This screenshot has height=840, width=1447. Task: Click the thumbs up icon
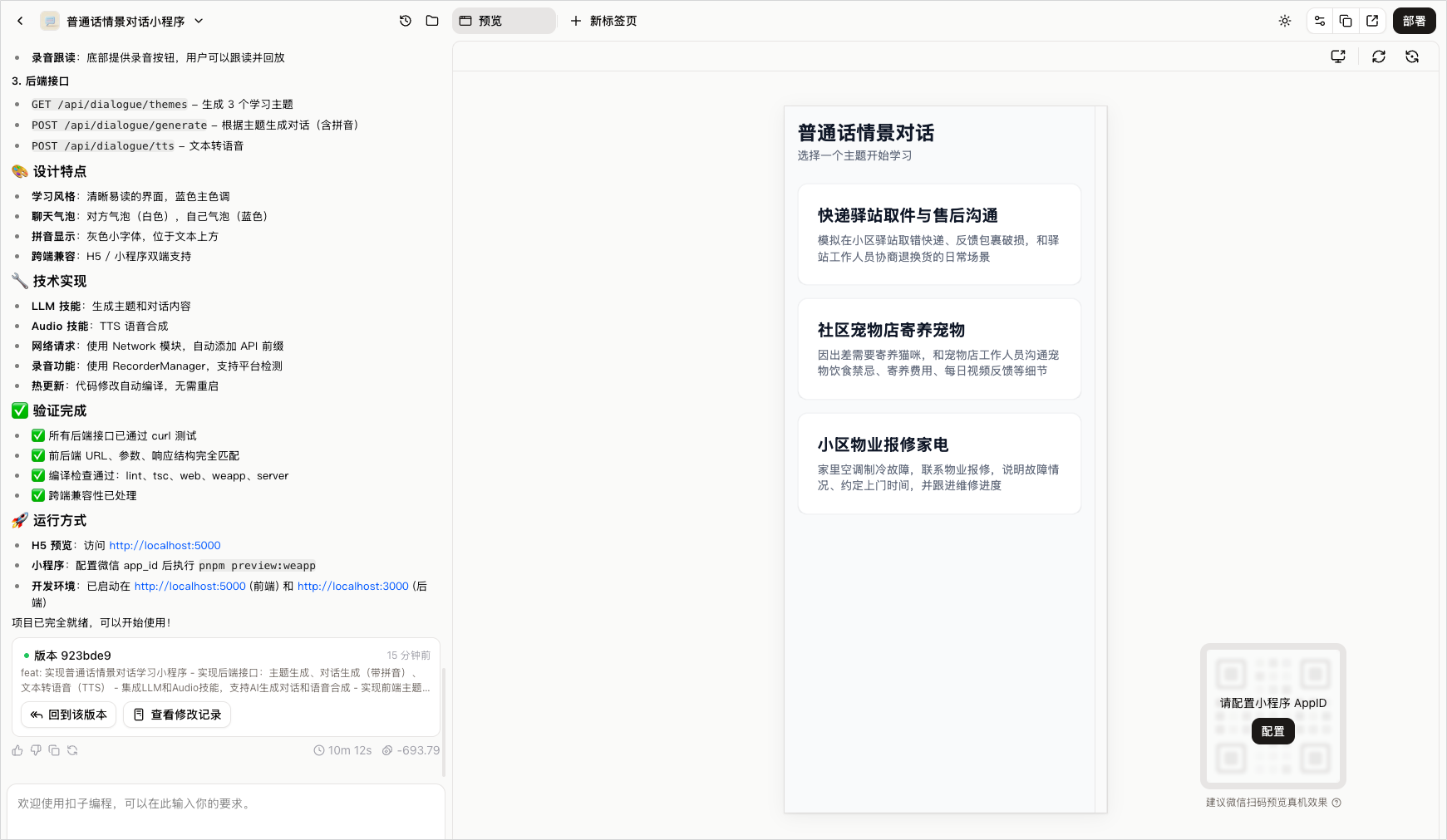(17, 750)
